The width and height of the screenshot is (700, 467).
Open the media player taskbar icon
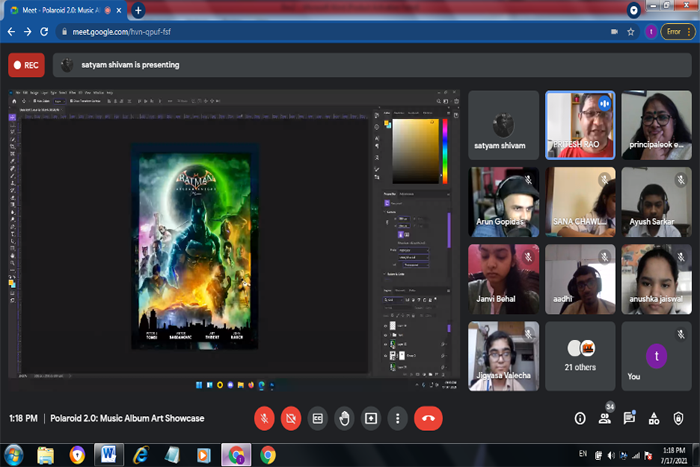point(203,455)
